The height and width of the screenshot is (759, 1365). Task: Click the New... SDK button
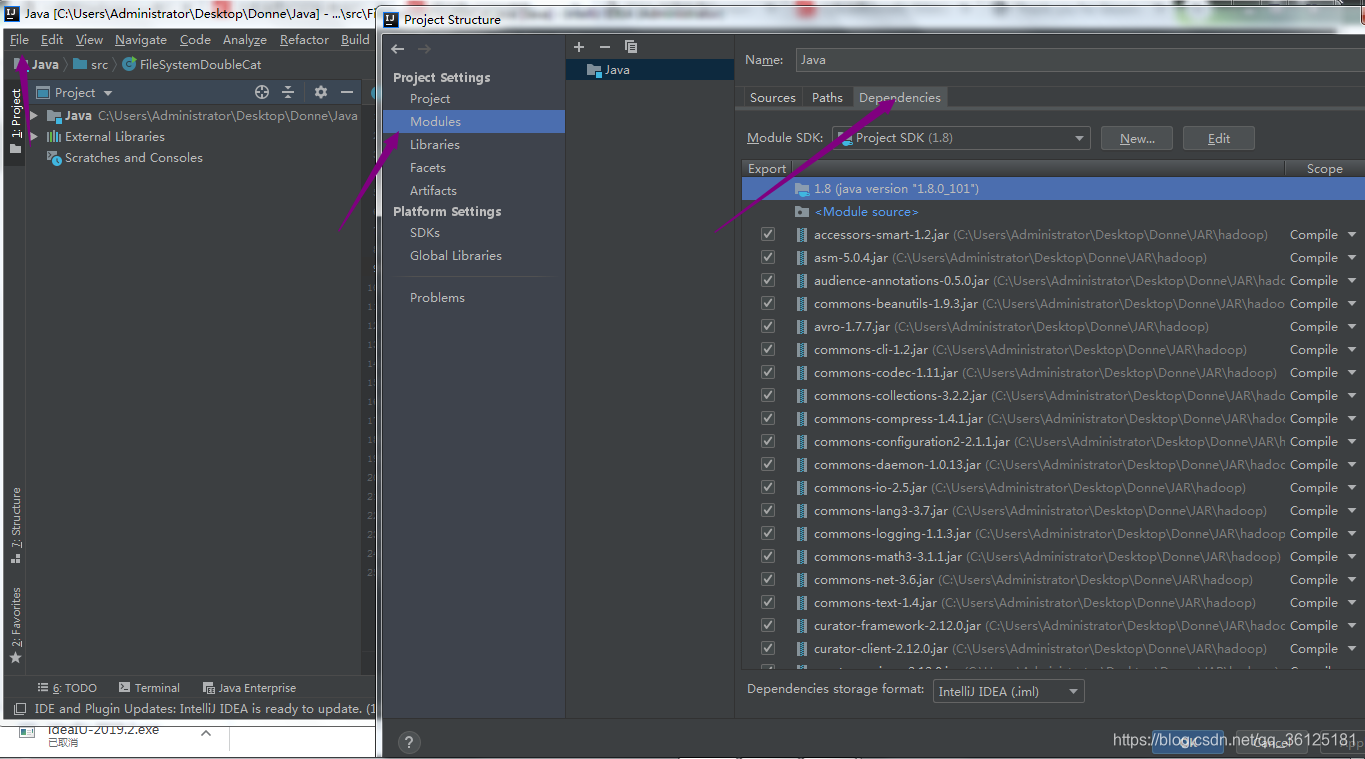coord(1137,139)
